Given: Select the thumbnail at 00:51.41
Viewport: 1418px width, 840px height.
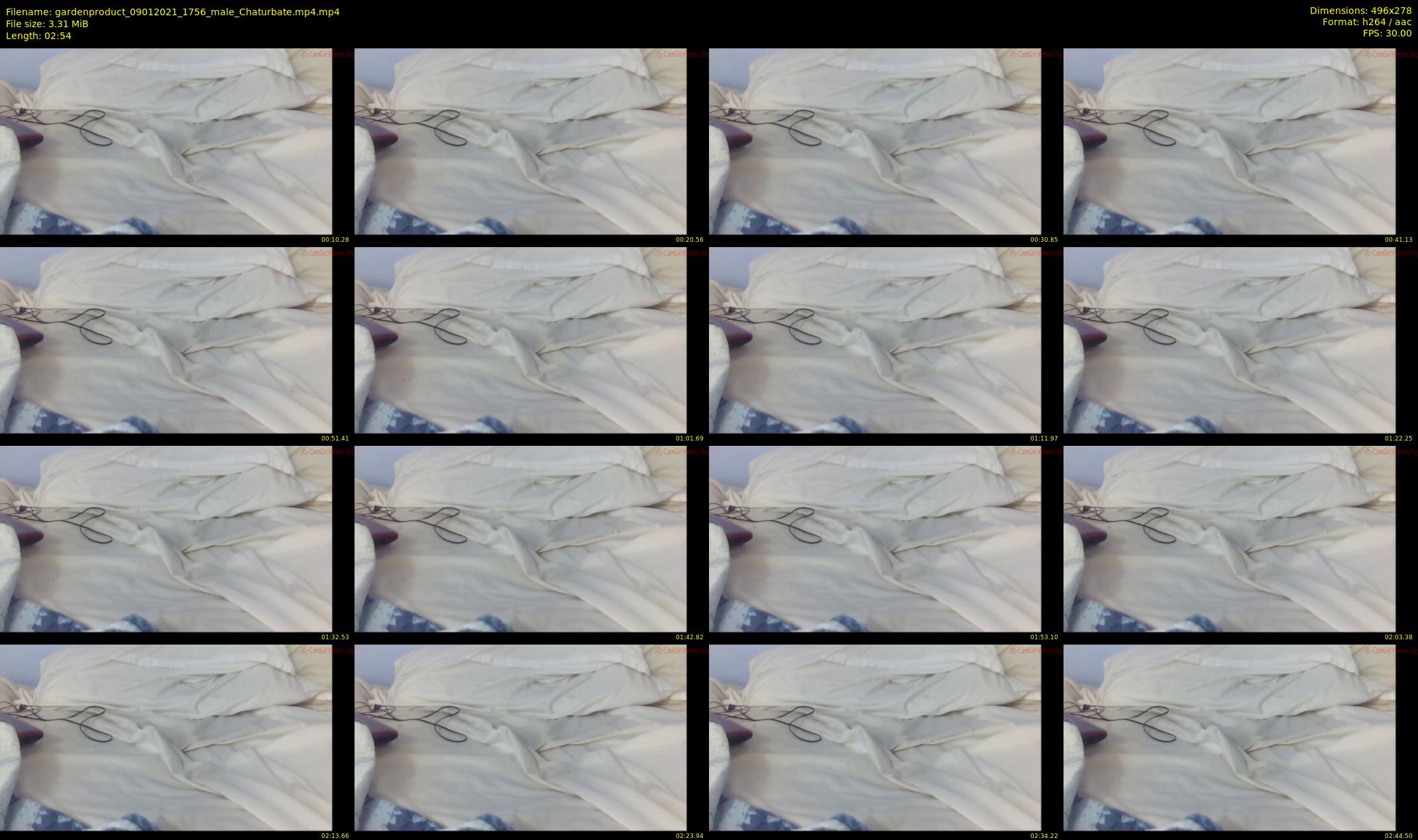Looking at the screenshot, I should [x=166, y=340].
